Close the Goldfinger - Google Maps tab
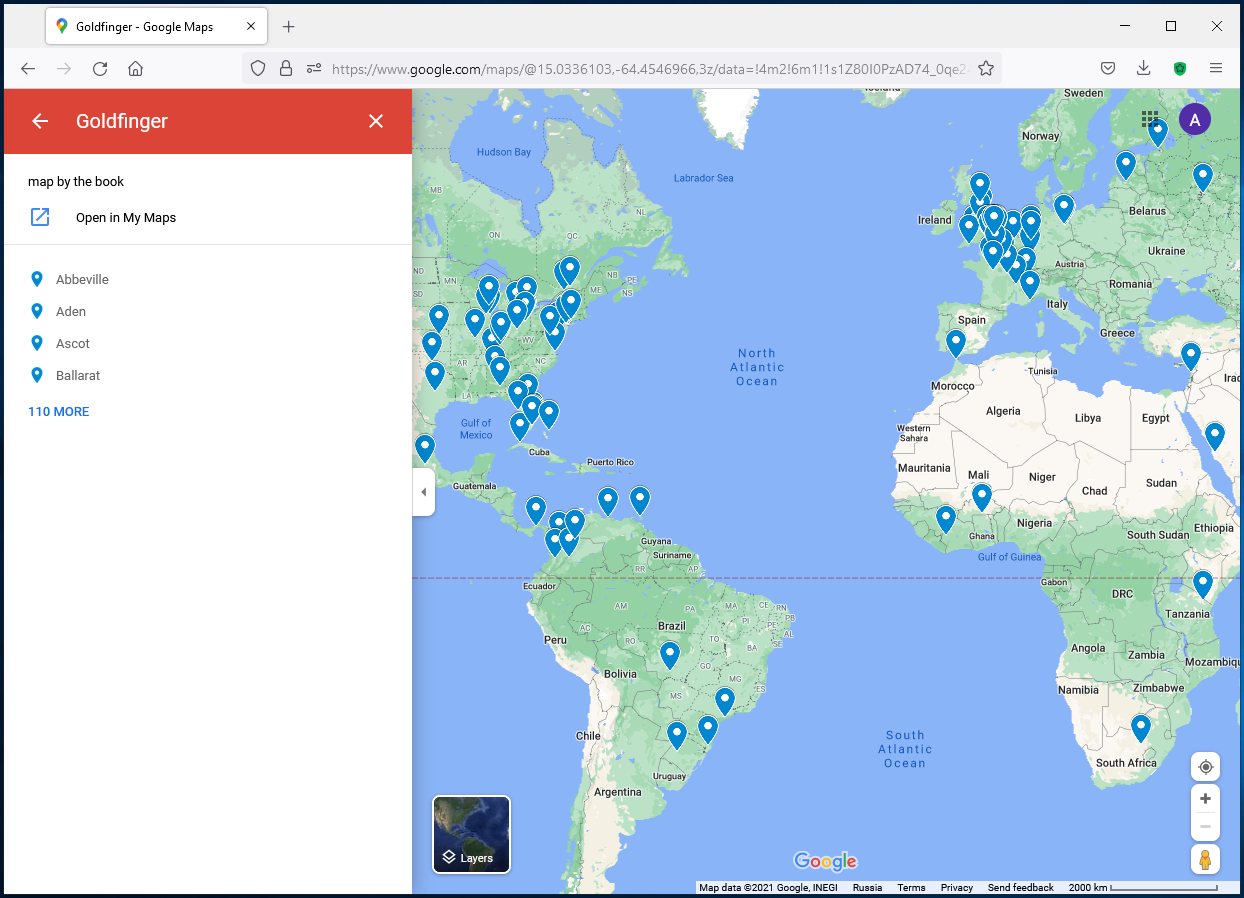 pos(250,27)
